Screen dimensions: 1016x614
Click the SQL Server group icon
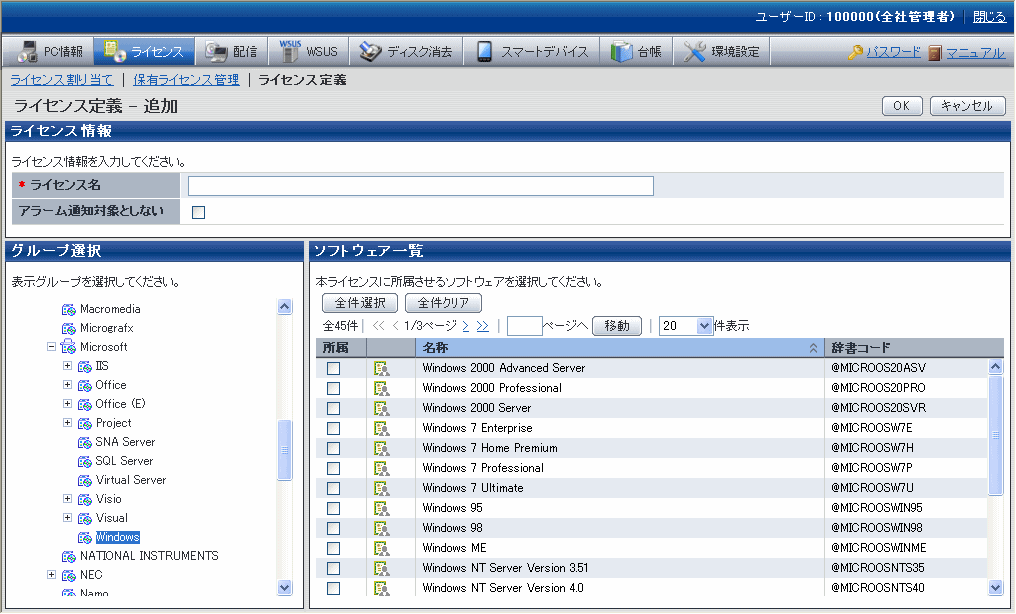coord(84,461)
